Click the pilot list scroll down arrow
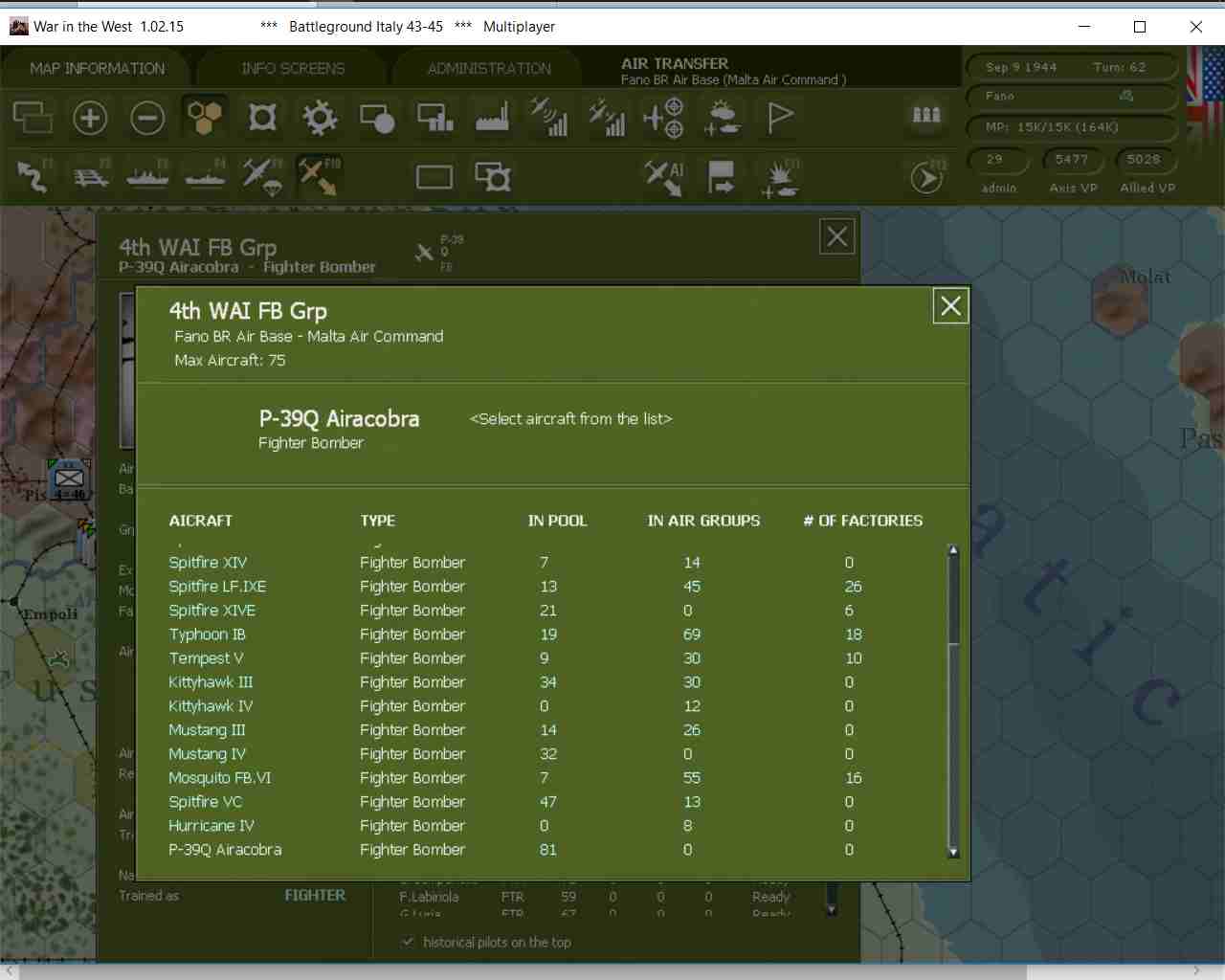1225x980 pixels. pyautogui.click(x=832, y=909)
